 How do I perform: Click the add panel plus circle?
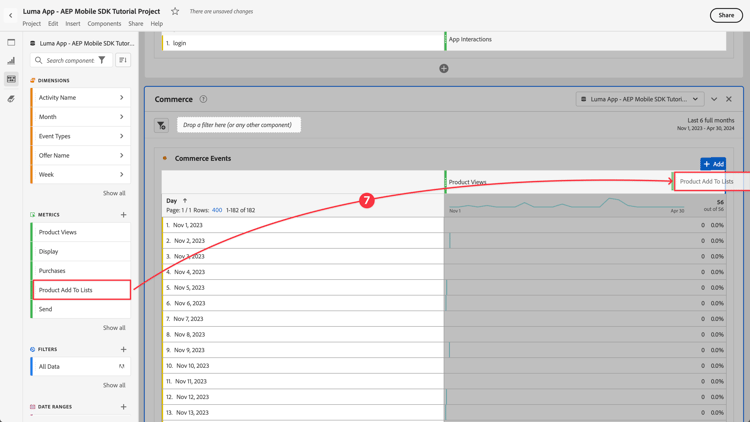pos(444,68)
